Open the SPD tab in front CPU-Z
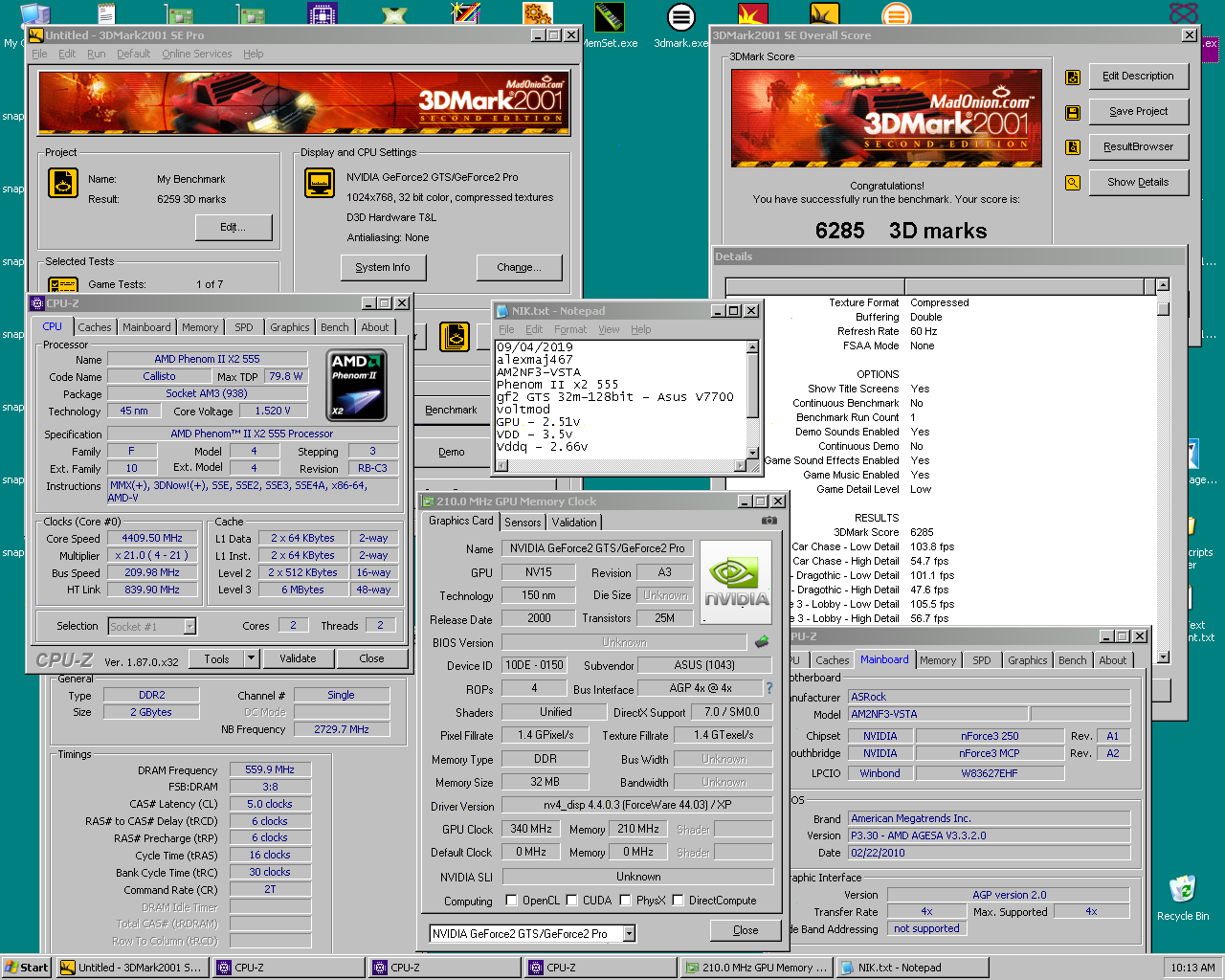The height and width of the screenshot is (980, 1225). (x=244, y=327)
